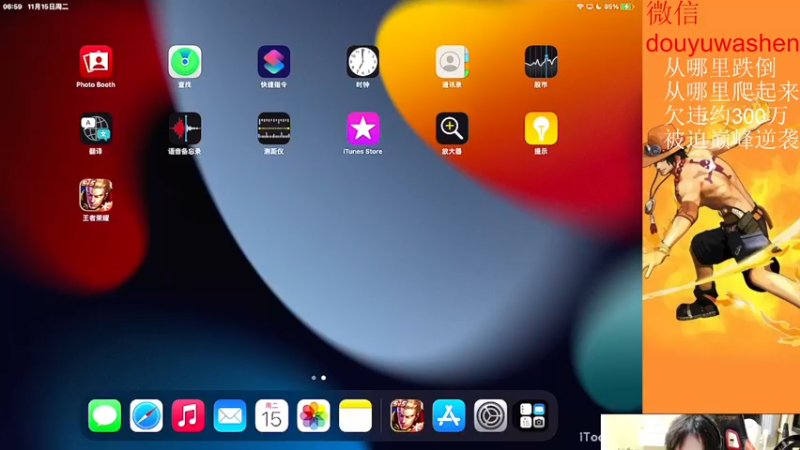The width and height of the screenshot is (800, 450).
Task: Tap the battery indicator in status bar
Action: (627, 7)
